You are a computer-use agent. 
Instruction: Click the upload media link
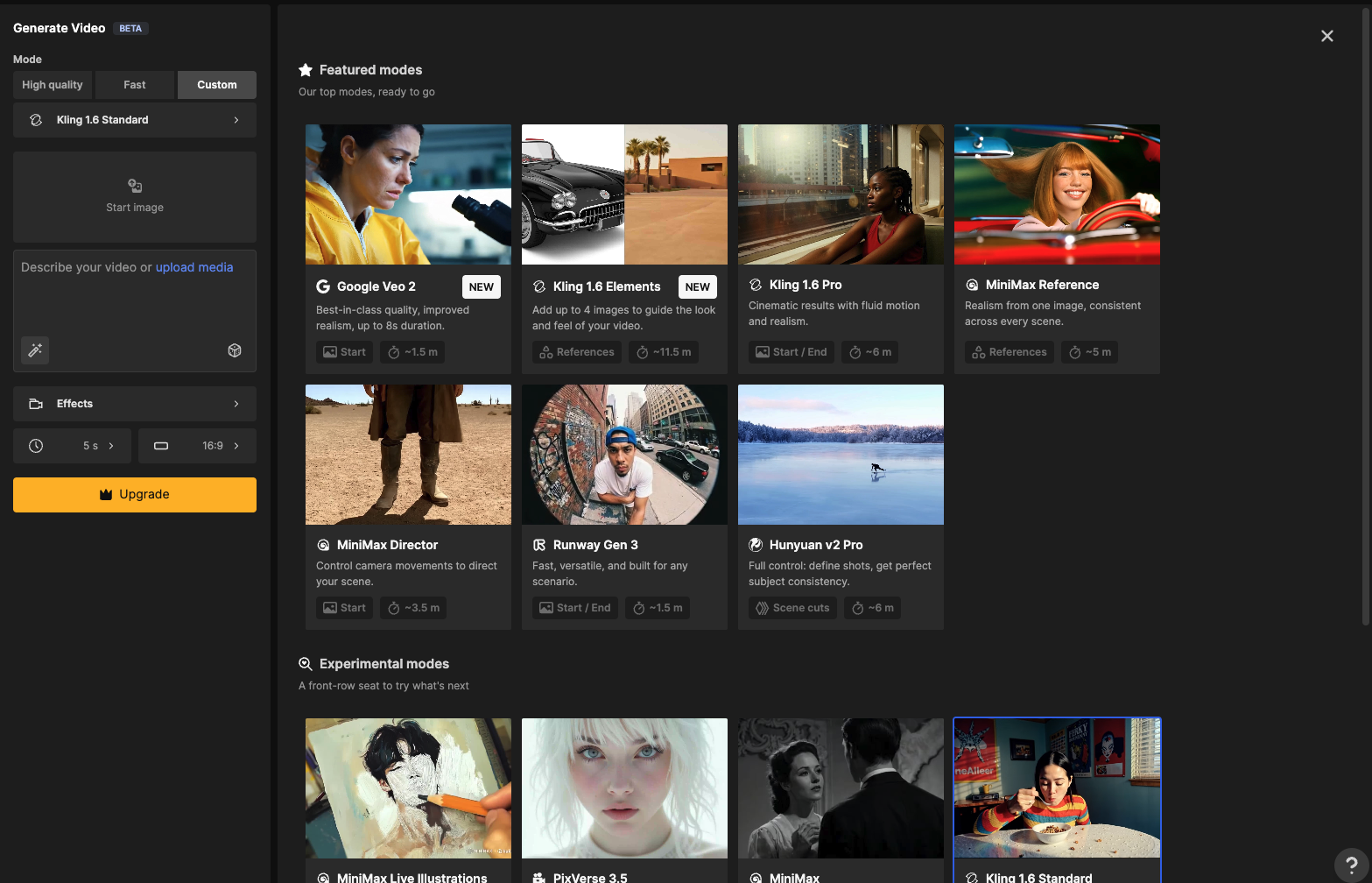click(x=194, y=267)
